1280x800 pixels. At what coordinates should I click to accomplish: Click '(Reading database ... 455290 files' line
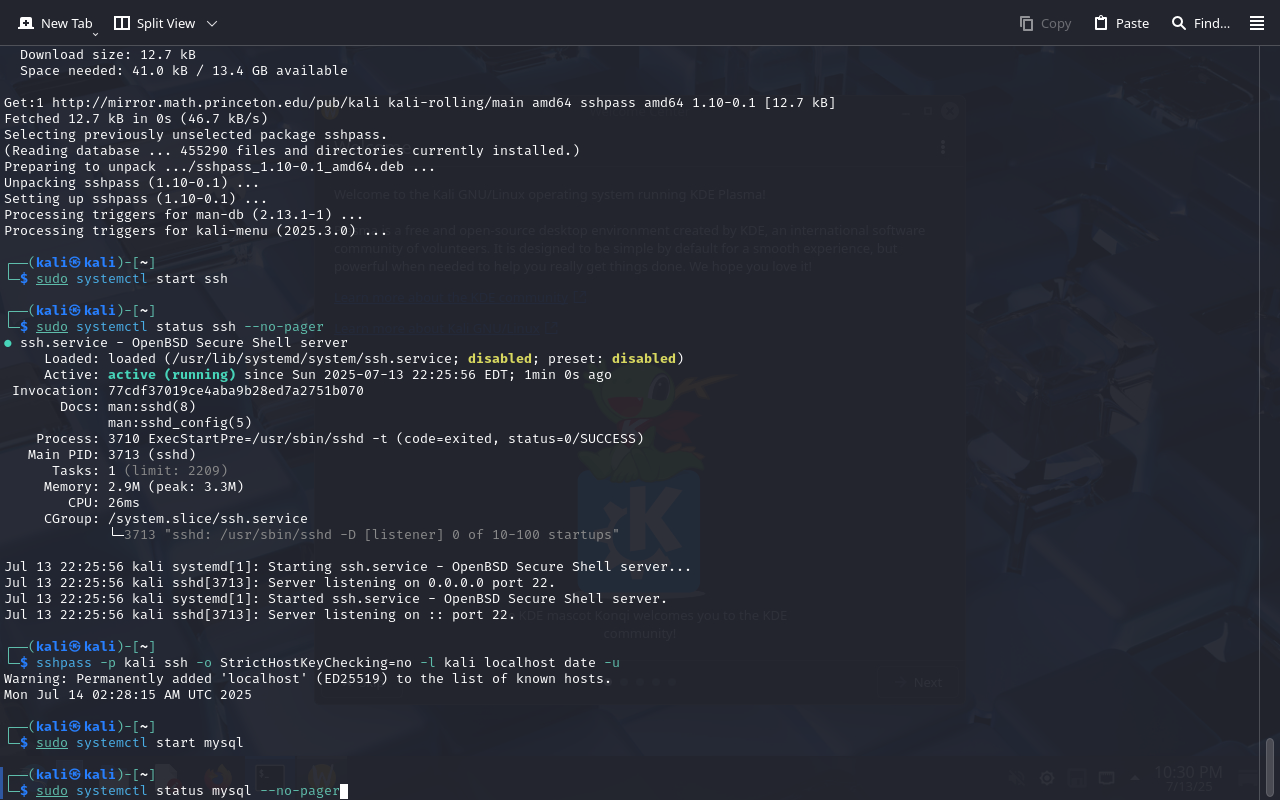click(x=292, y=151)
